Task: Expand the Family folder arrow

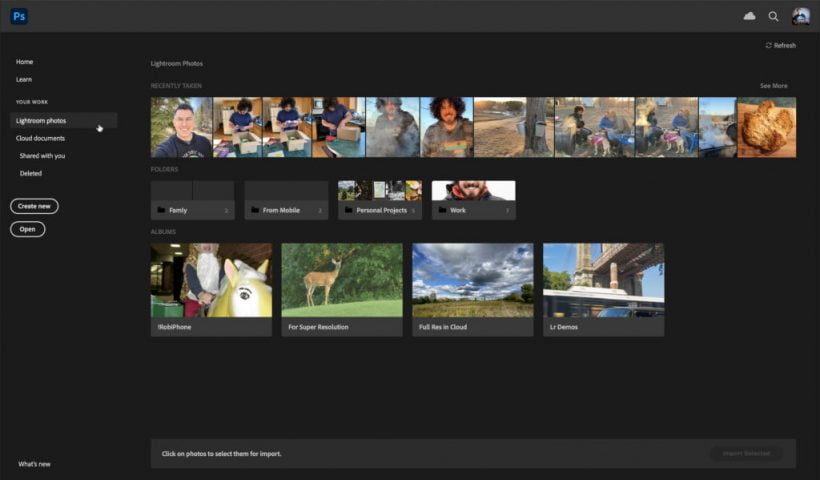Action: click(226, 211)
